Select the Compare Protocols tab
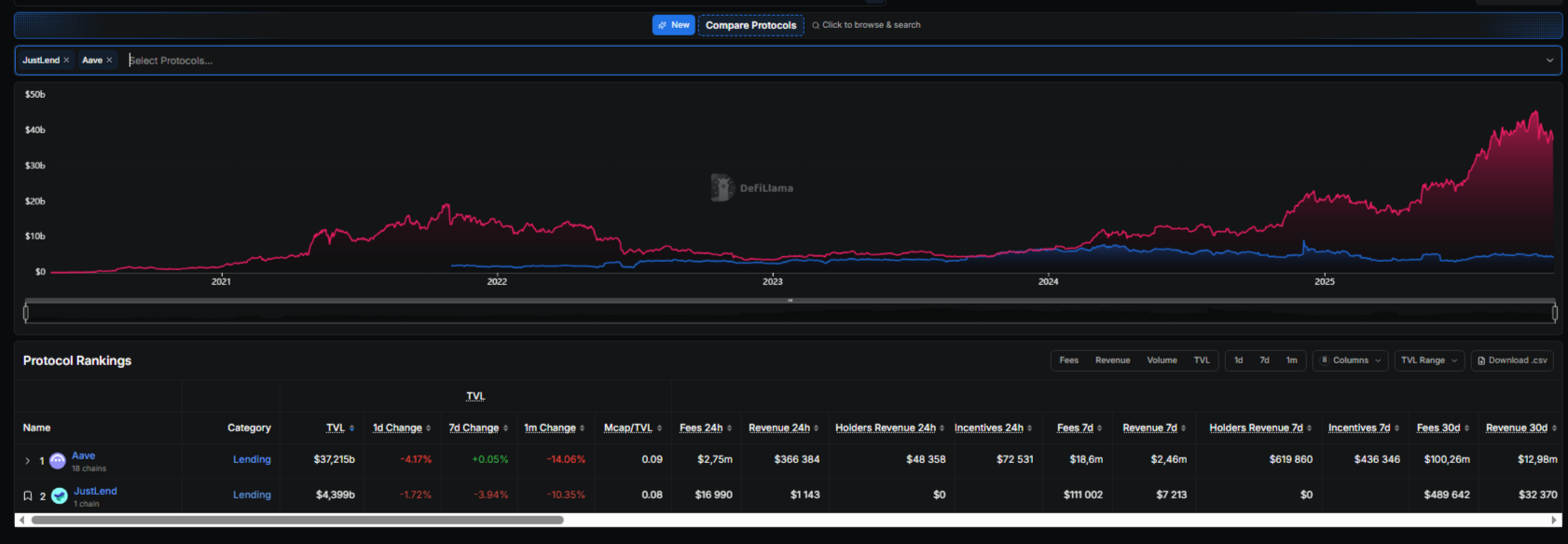The height and width of the screenshot is (544, 1568). [750, 25]
